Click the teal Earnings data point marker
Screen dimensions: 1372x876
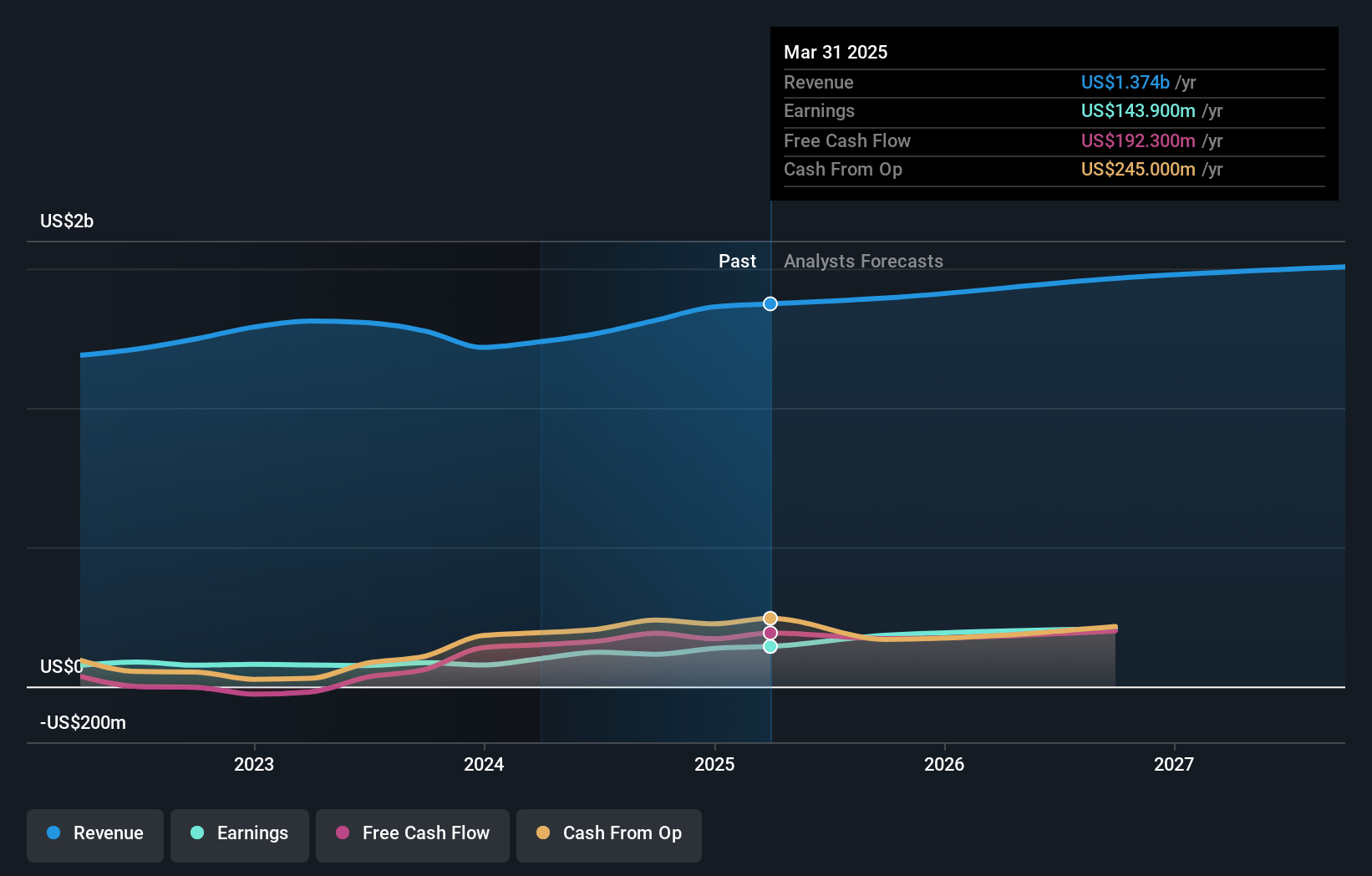coord(770,646)
